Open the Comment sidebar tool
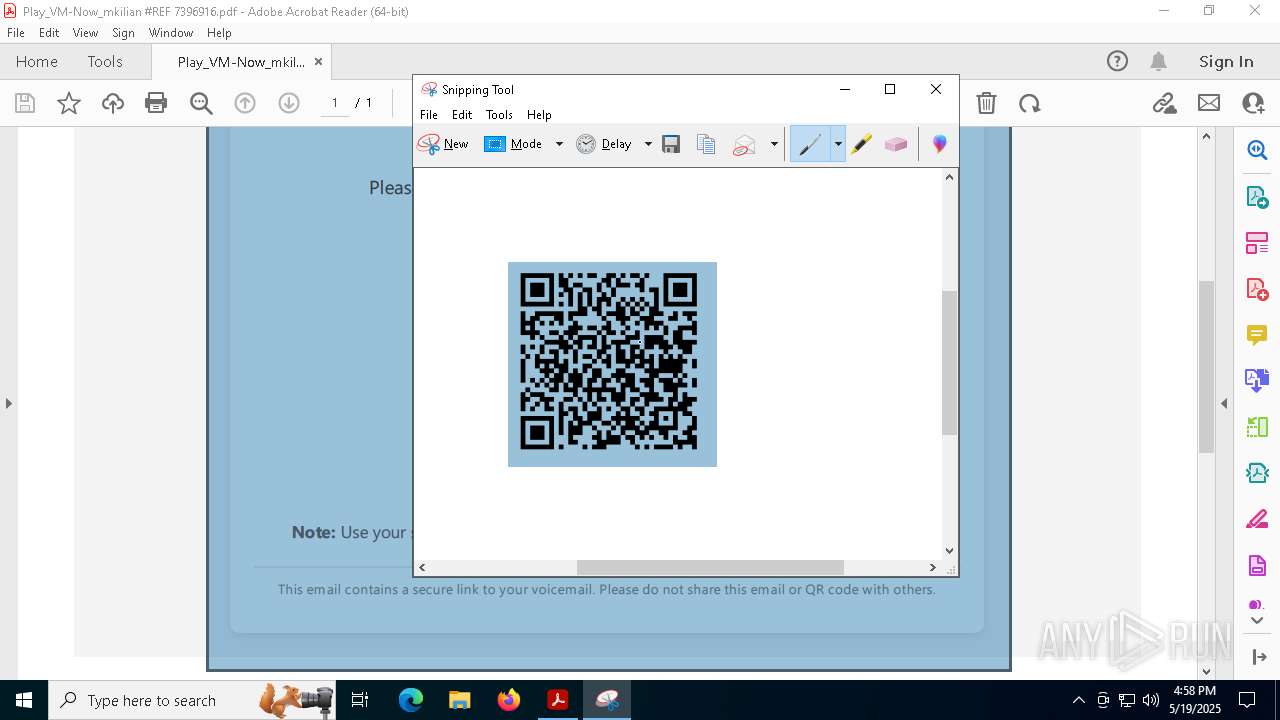 click(x=1257, y=335)
